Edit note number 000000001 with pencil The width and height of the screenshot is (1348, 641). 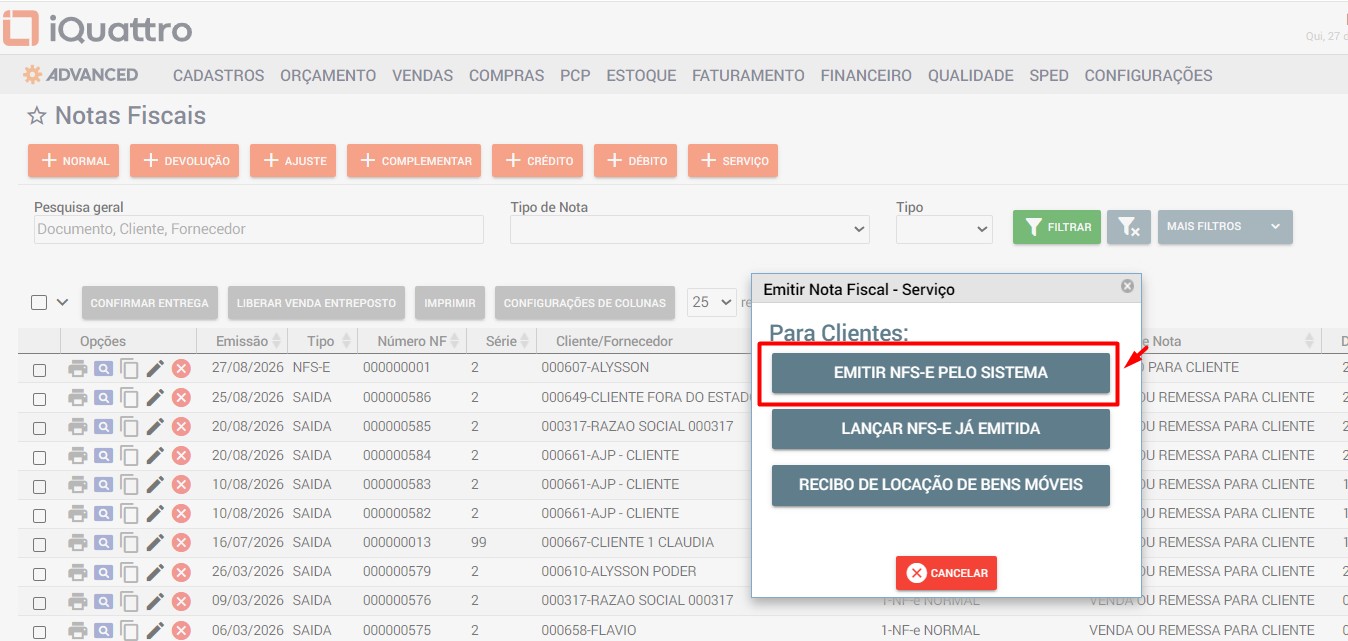click(155, 368)
